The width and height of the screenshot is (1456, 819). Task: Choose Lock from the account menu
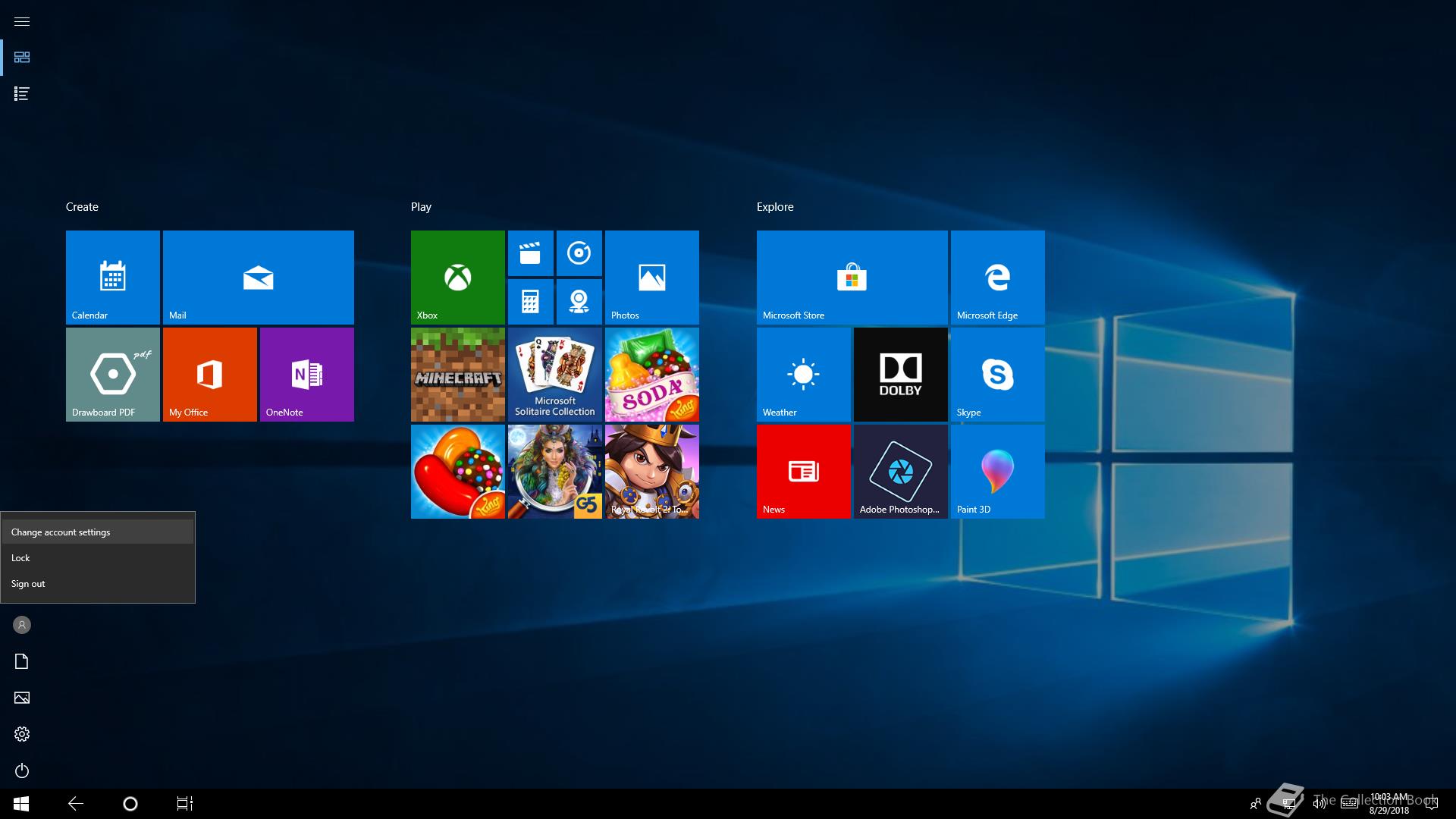point(98,558)
